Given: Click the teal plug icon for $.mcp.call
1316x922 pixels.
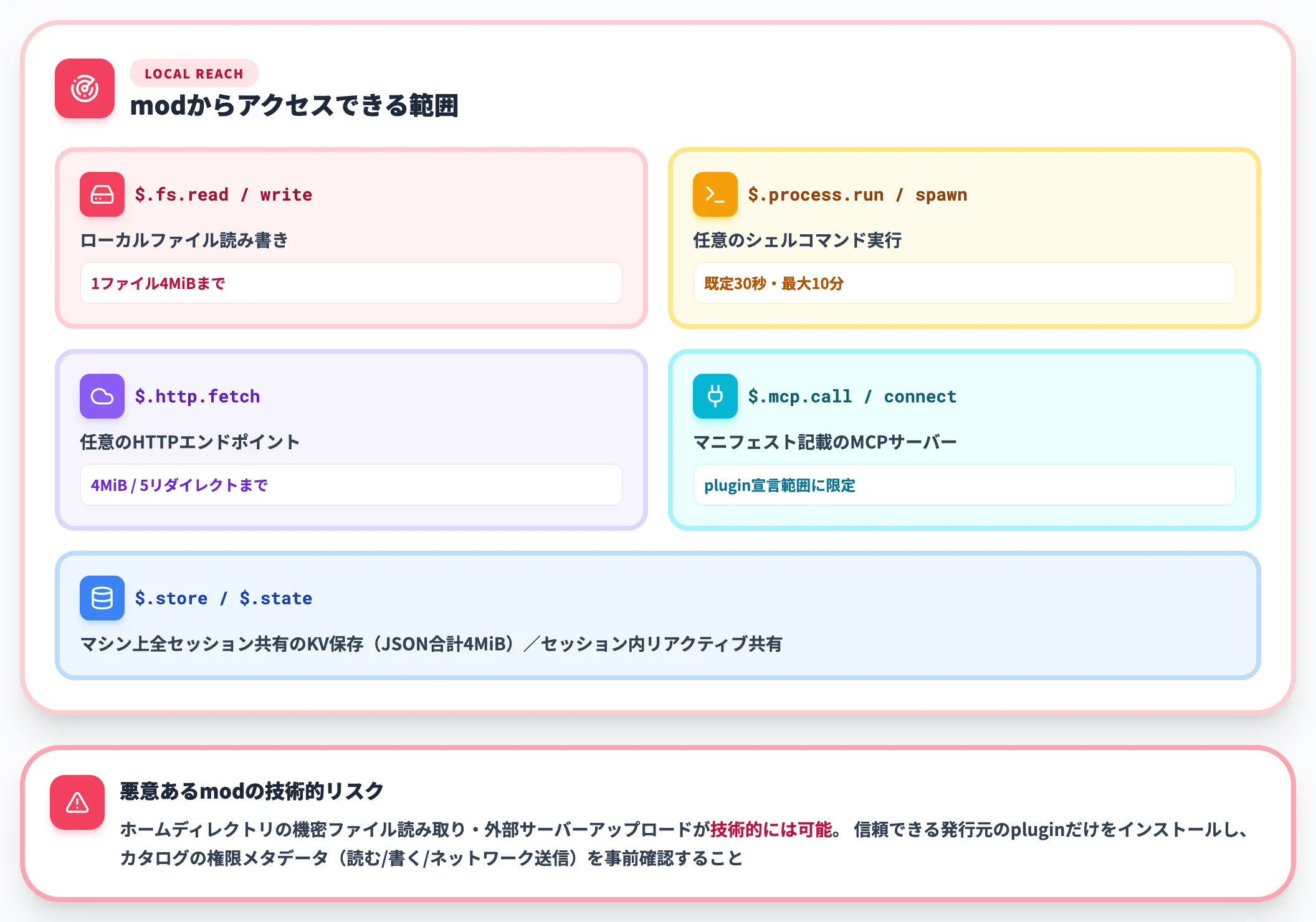Looking at the screenshot, I should [x=715, y=396].
